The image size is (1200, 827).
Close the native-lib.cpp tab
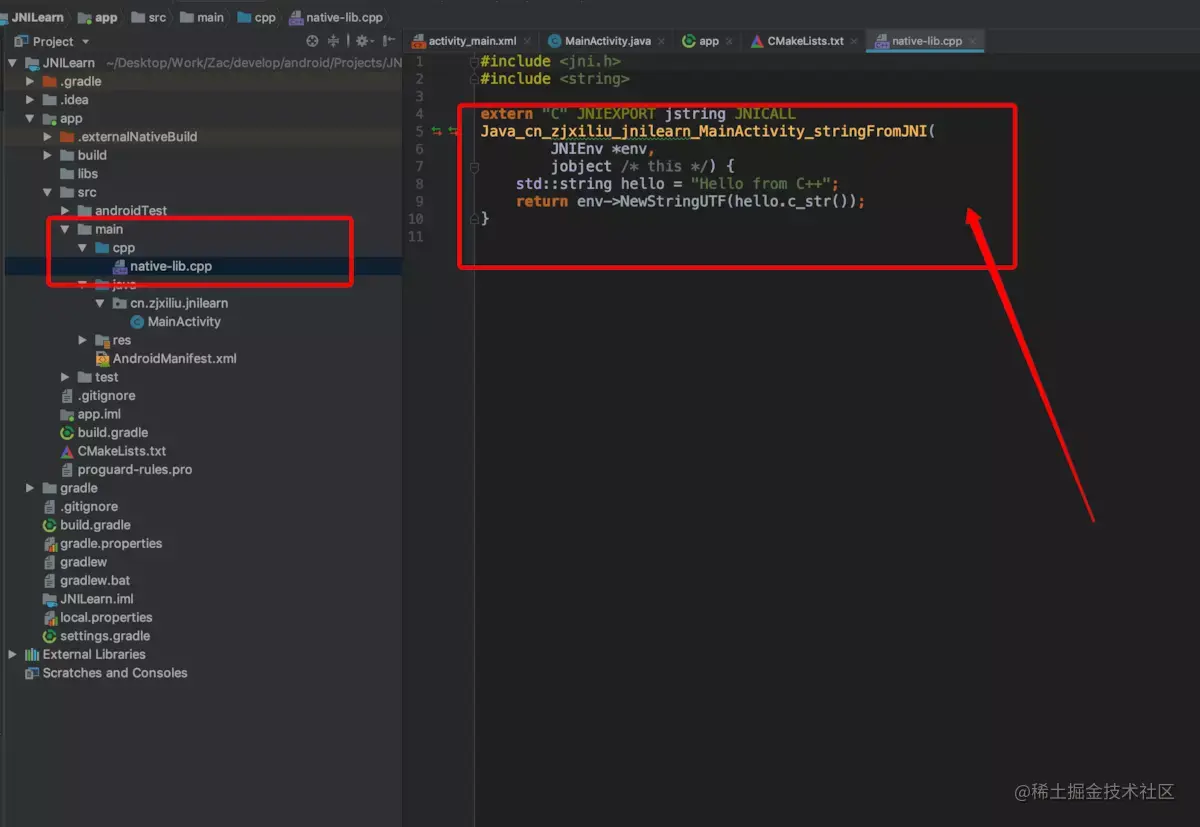973,41
